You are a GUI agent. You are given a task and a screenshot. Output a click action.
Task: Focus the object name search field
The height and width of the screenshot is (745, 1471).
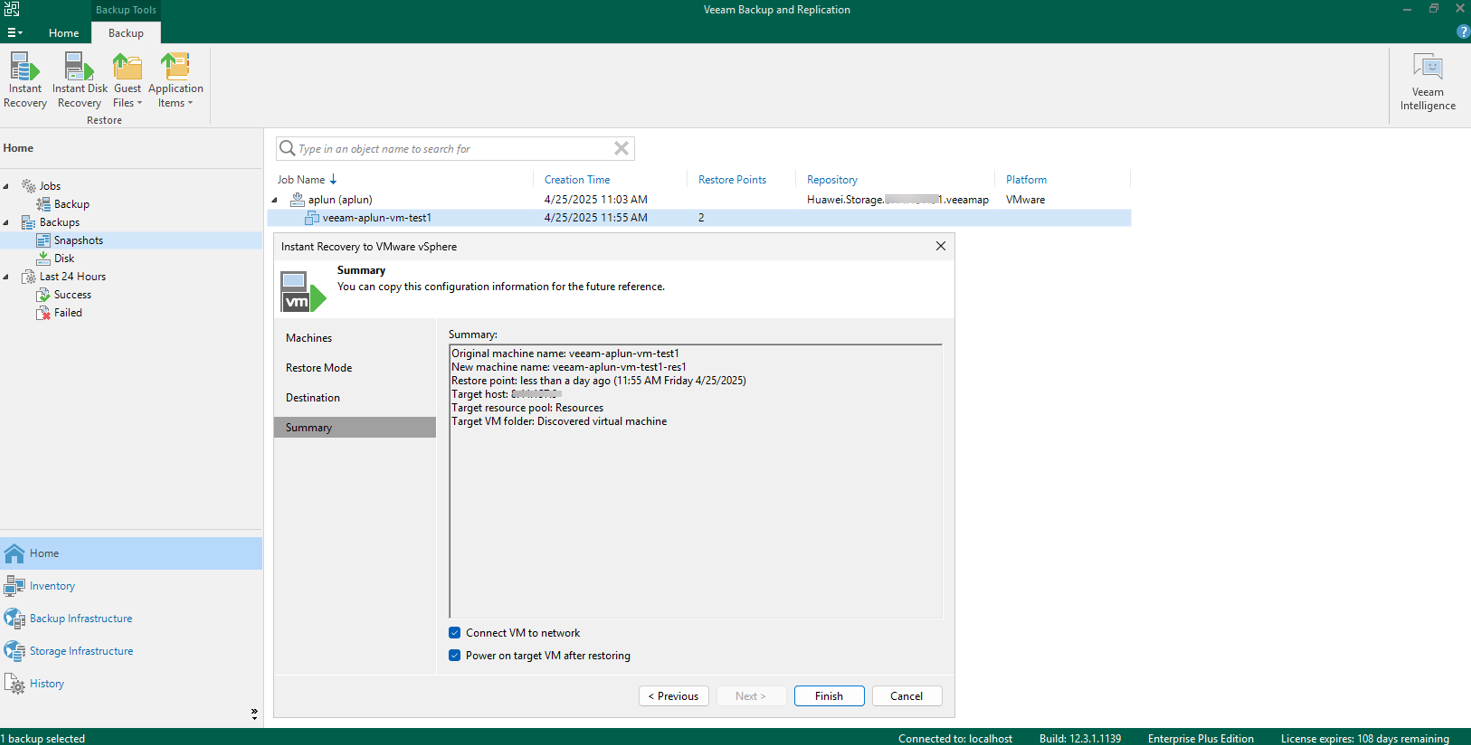pyautogui.click(x=454, y=149)
